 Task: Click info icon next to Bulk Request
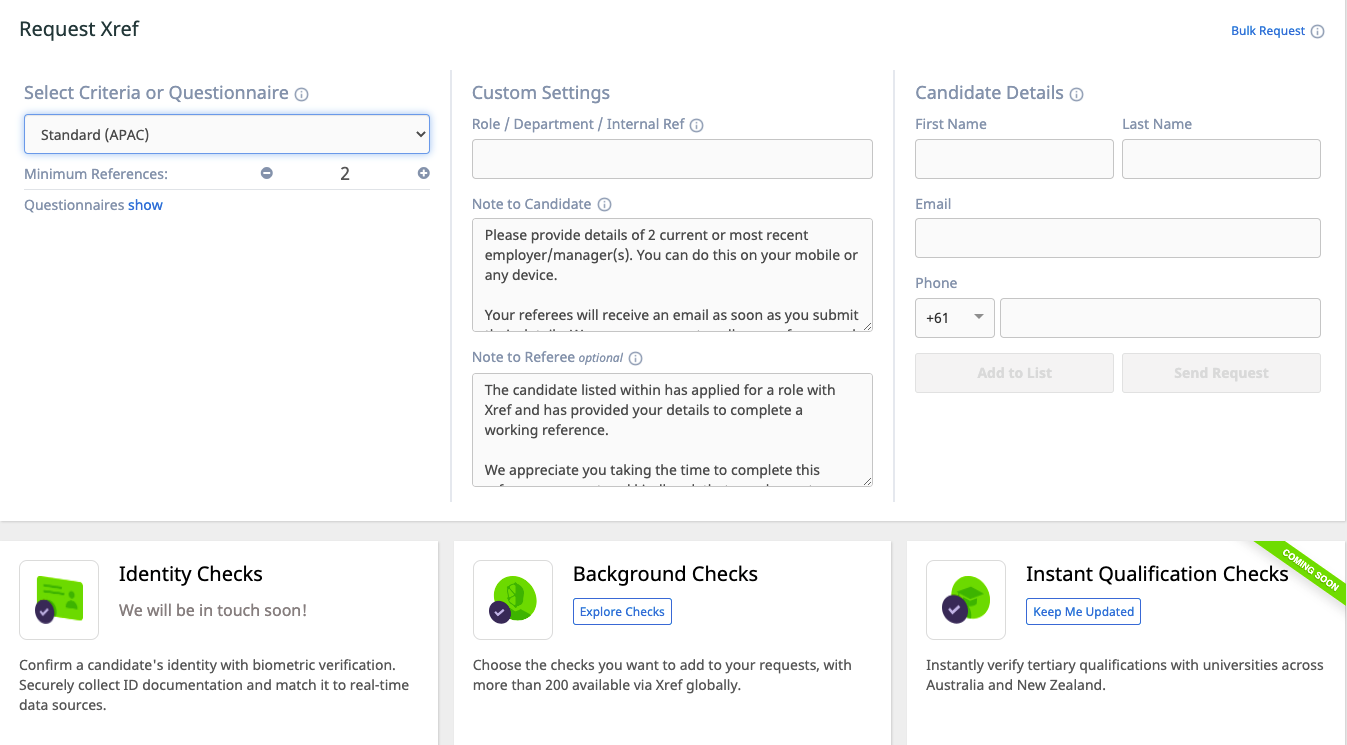tap(1317, 31)
